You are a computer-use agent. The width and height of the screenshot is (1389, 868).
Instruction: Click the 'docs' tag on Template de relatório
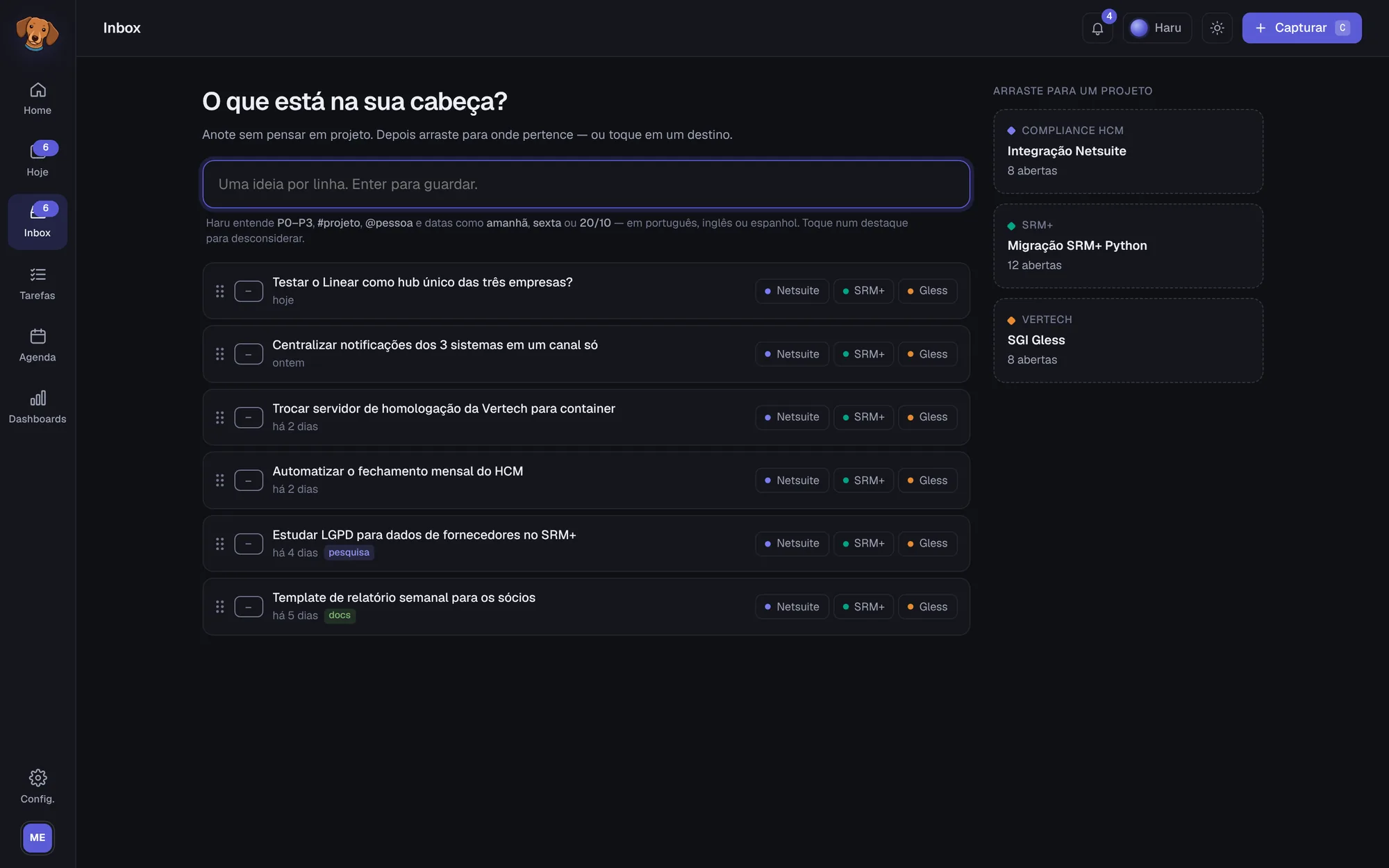tap(340, 616)
